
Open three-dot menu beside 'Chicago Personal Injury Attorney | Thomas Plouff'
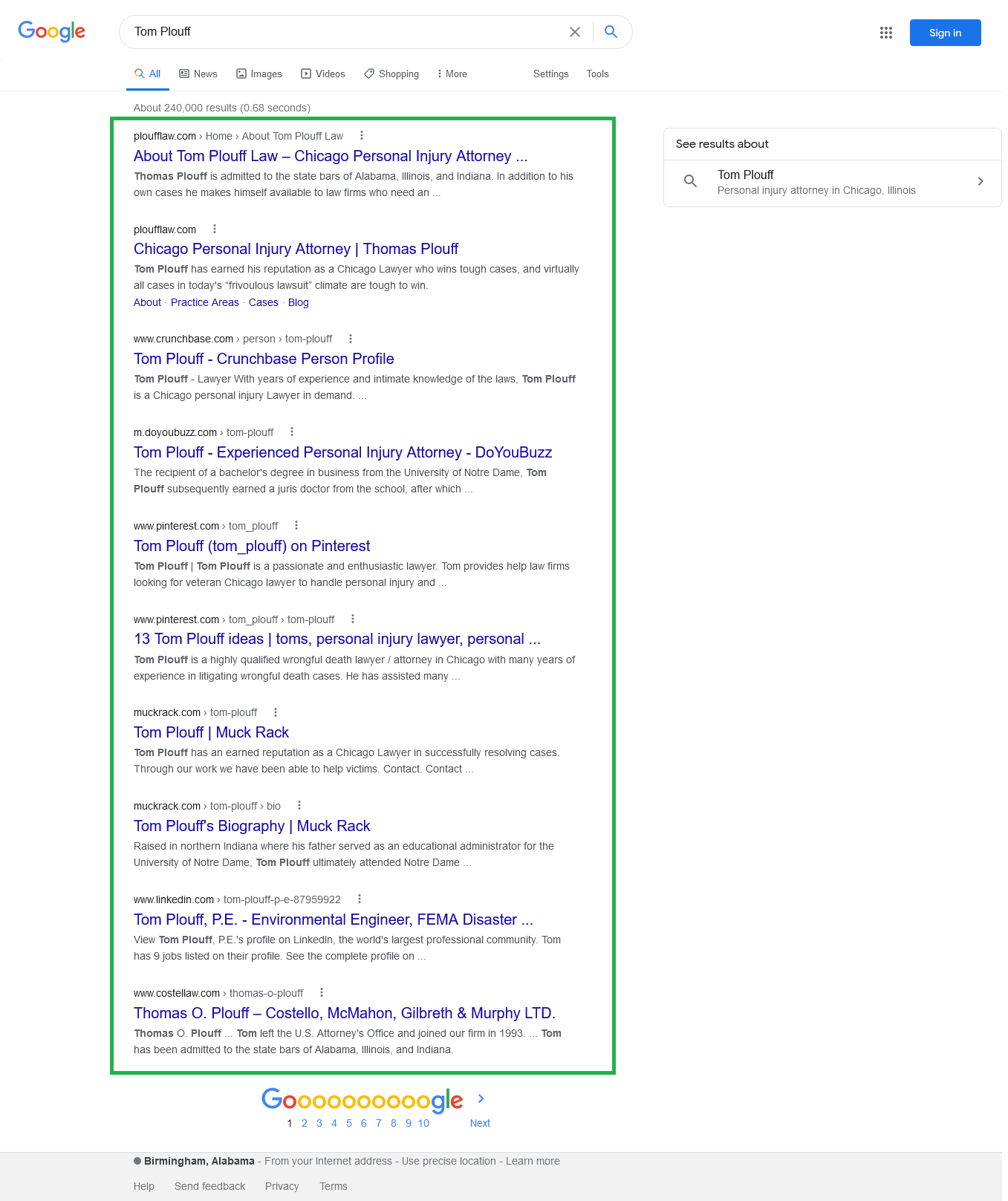click(x=215, y=230)
